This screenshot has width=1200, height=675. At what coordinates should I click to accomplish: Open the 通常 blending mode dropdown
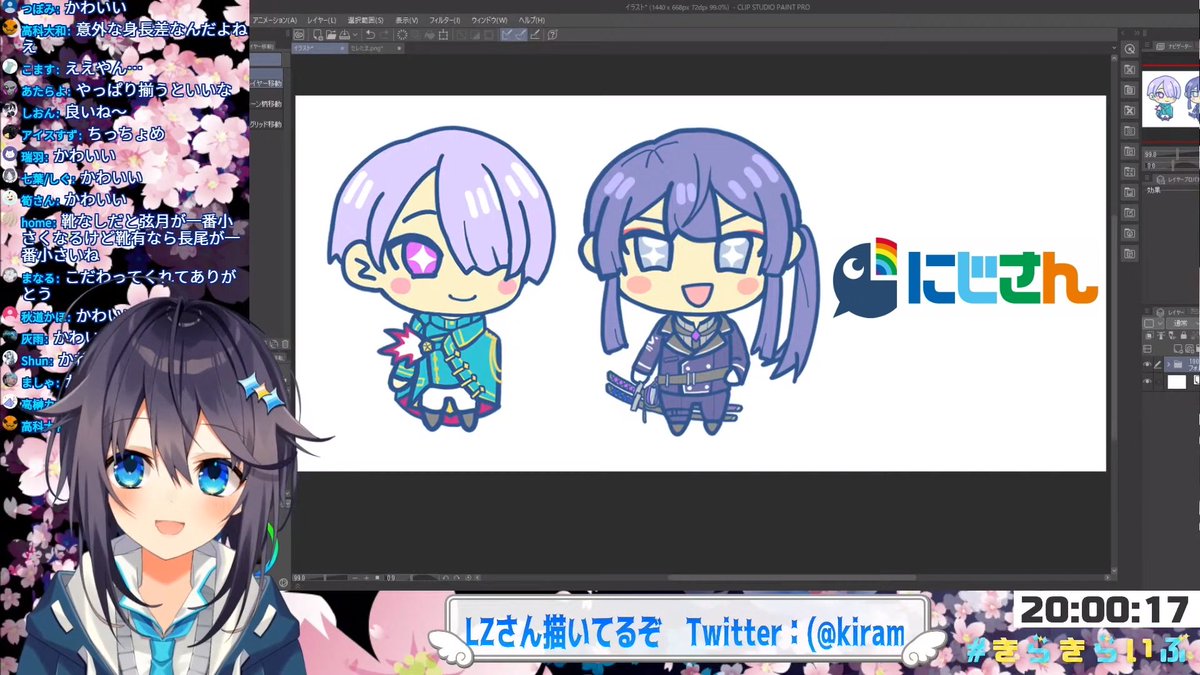tap(1183, 323)
